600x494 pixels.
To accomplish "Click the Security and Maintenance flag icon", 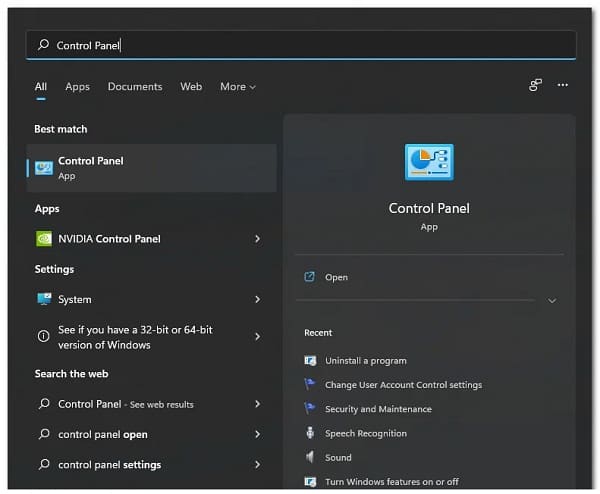I will pos(310,408).
